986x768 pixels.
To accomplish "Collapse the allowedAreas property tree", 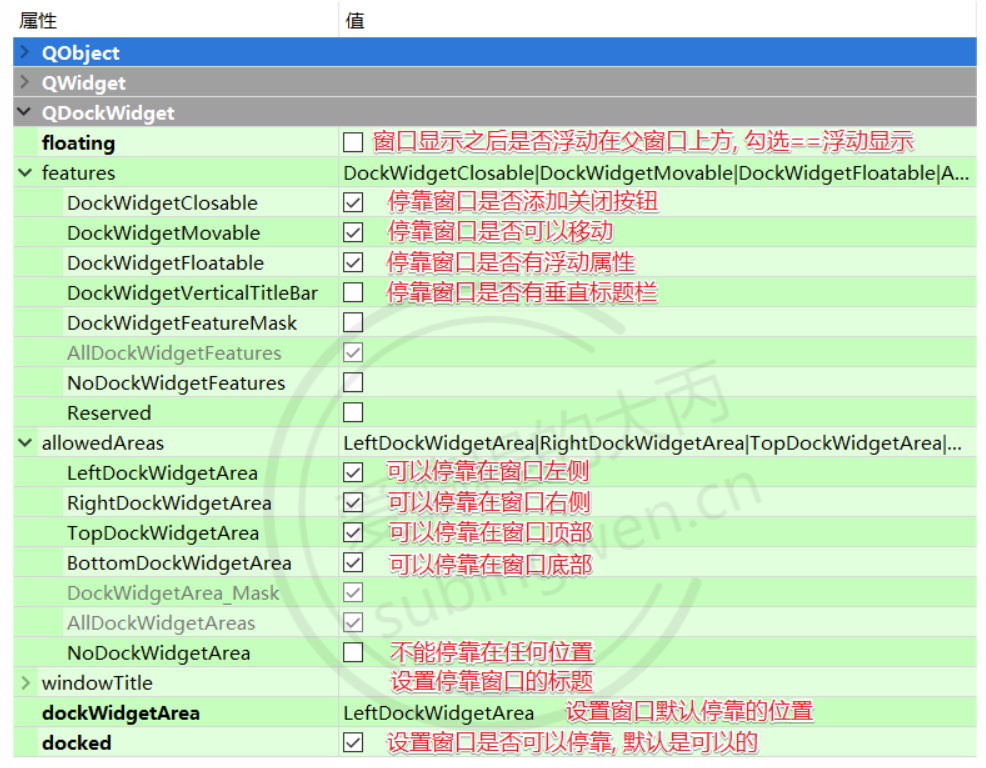I will 25,443.
